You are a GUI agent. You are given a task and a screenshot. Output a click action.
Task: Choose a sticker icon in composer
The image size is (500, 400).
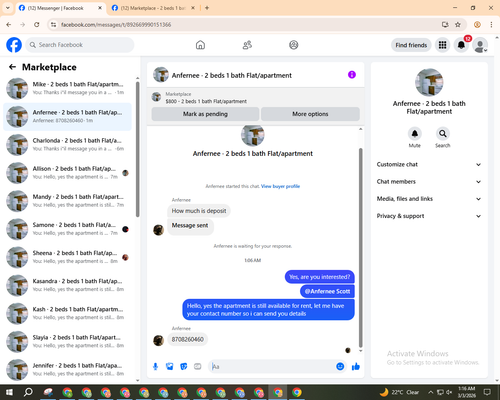pos(184,367)
